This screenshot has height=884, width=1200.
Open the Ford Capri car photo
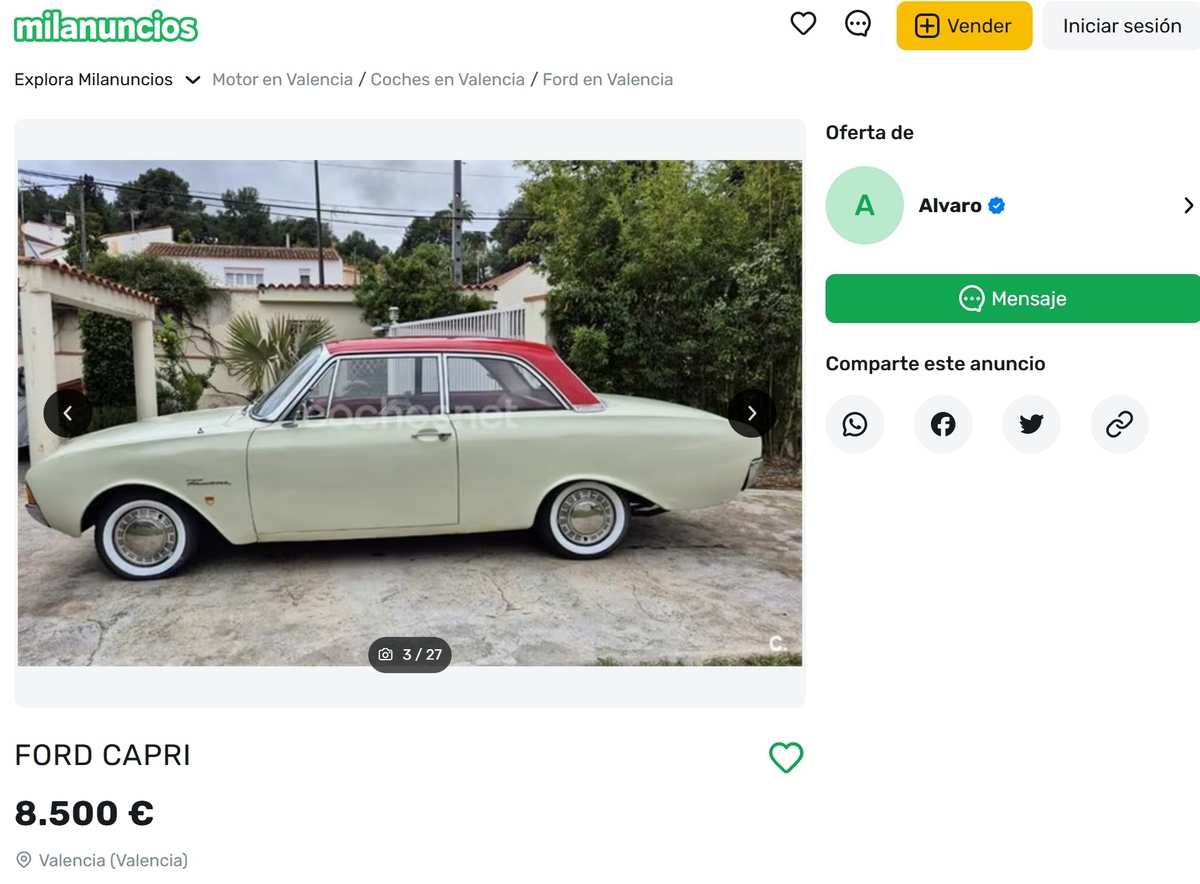pos(410,413)
